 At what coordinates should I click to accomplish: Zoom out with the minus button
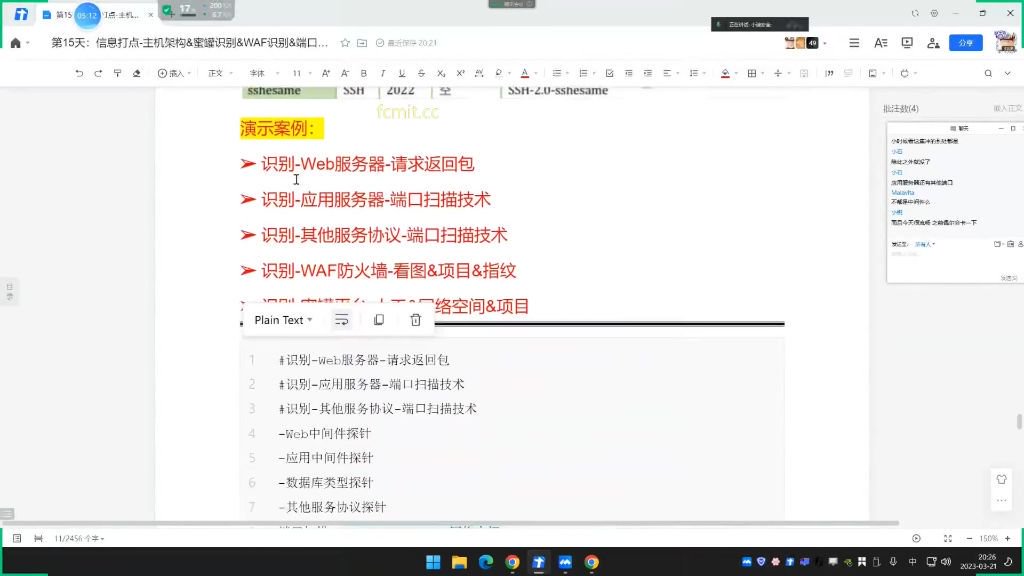coord(969,539)
